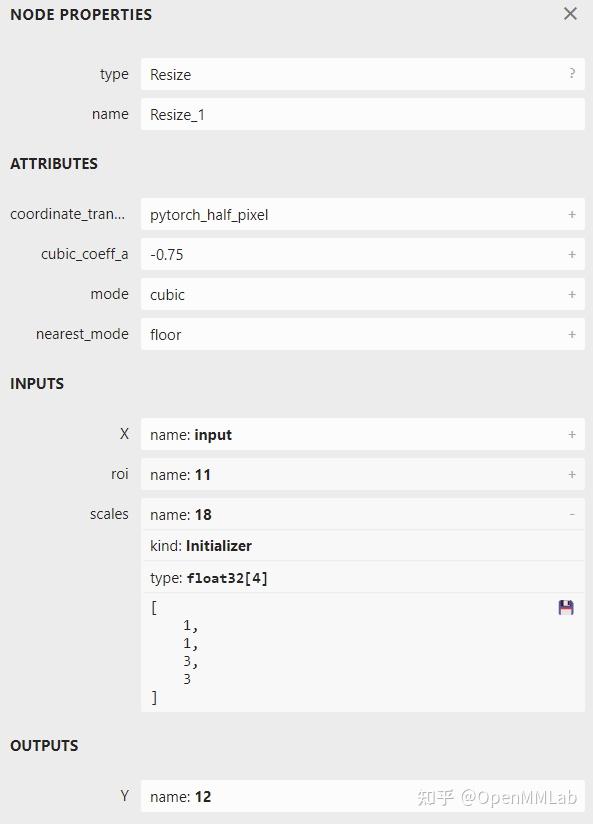Select the floor nearest_mode value
The width and height of the screenshot is (593, 824).
(x=166, y=335)
